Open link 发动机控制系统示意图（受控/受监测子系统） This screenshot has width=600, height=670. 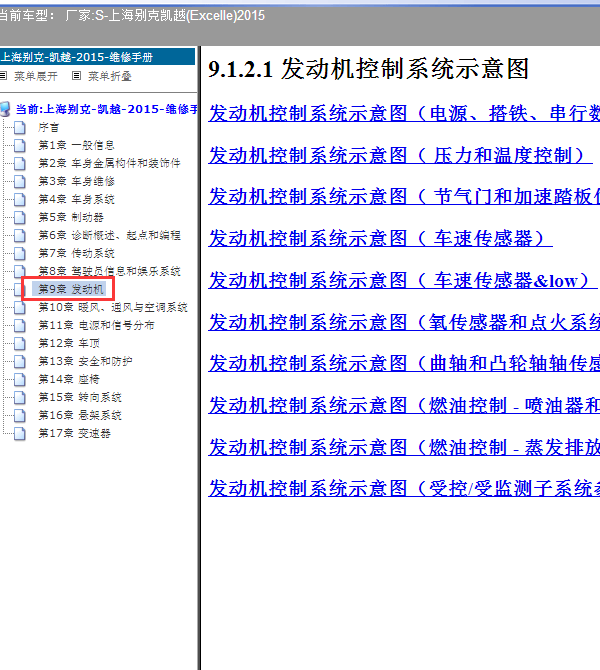(404, 488)
